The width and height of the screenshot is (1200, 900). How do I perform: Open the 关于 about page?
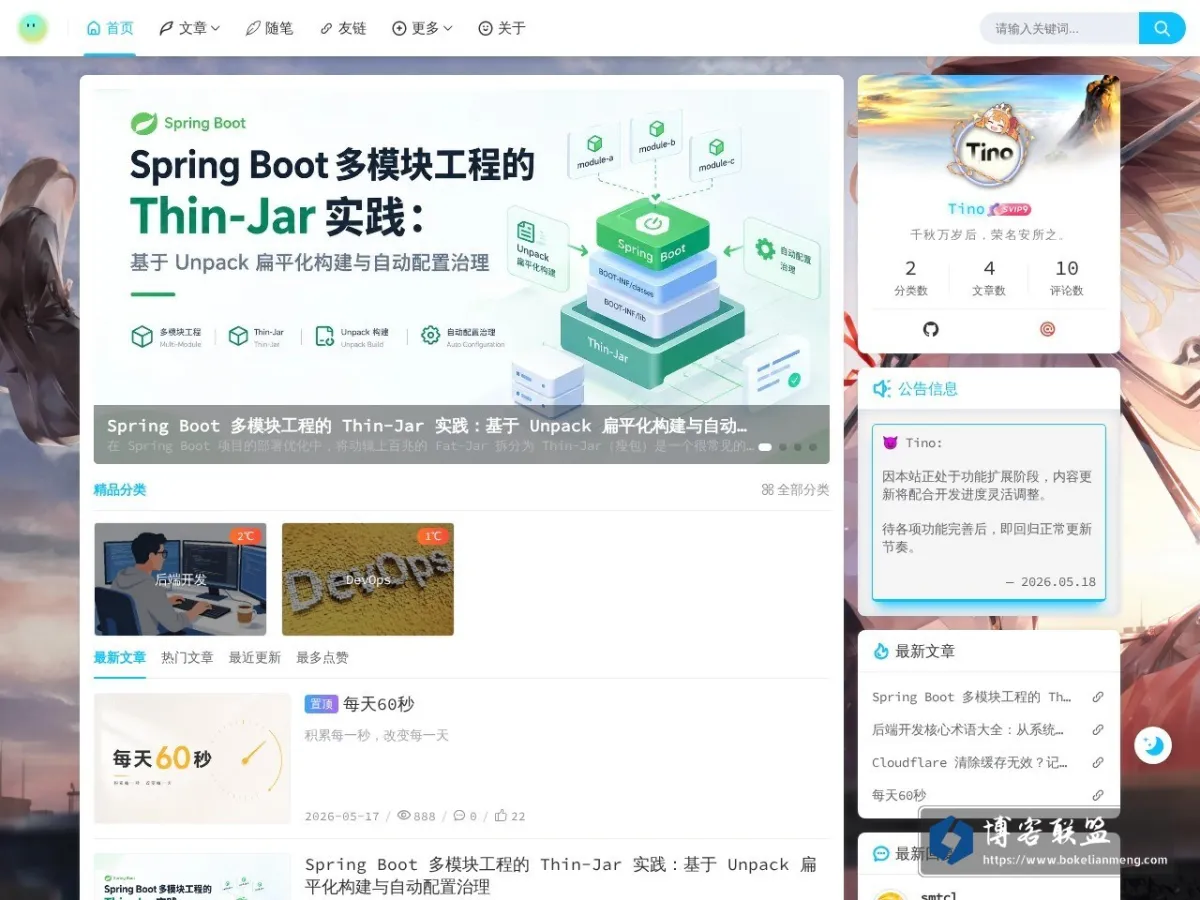502,28
